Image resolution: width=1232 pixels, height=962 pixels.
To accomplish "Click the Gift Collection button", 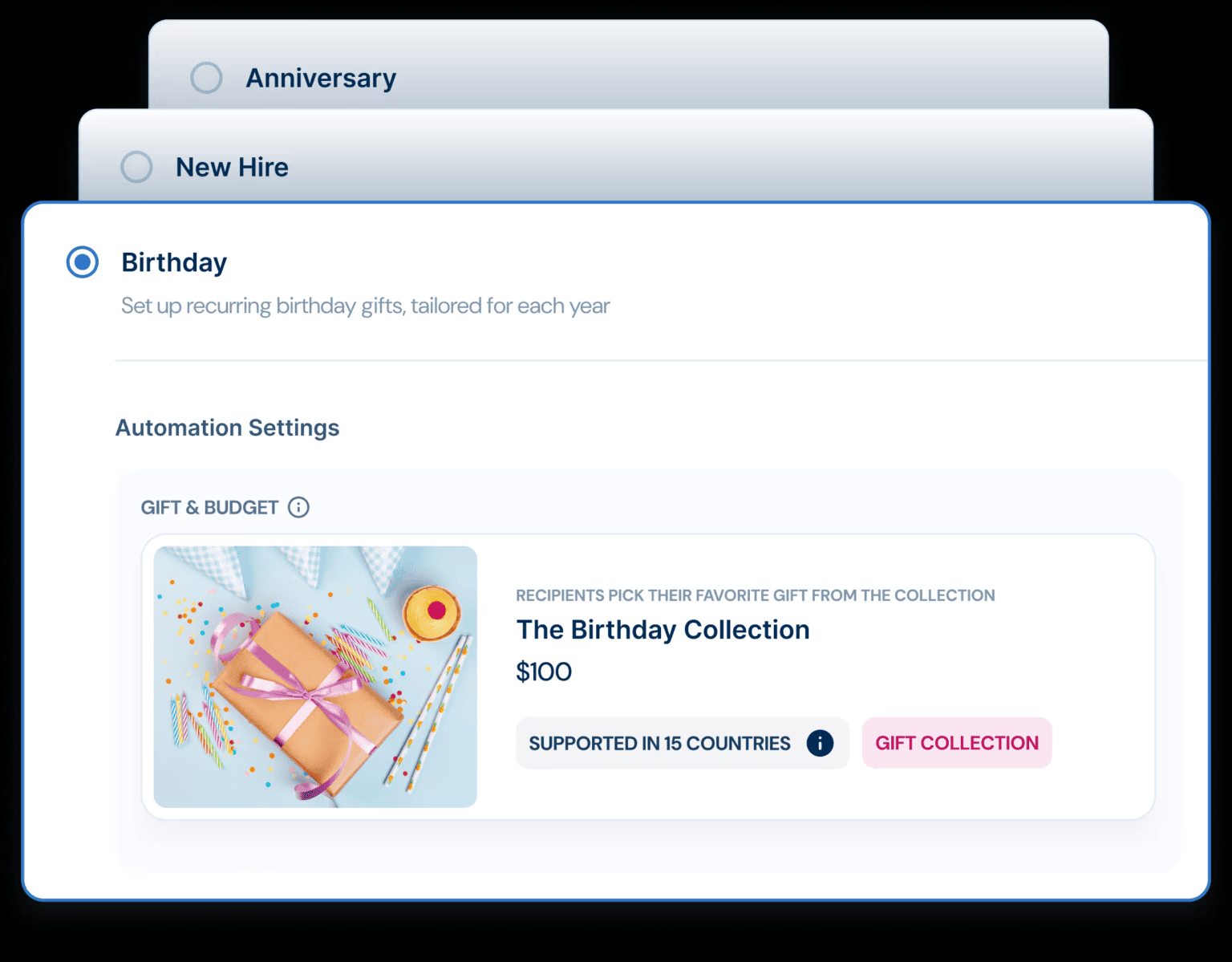I will (956, 743).
